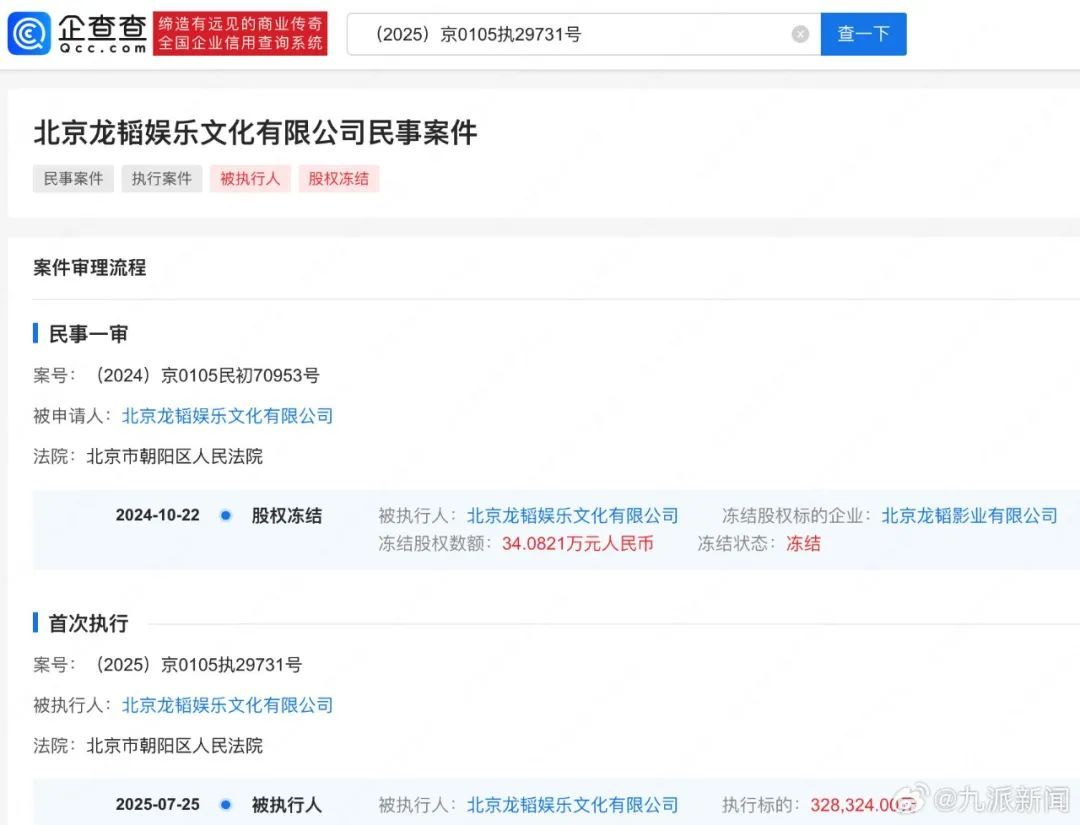This screenshot has height=825, width=1080.
Task: Open the company link in the 2025-07-25 row
Action: (572, 805)
